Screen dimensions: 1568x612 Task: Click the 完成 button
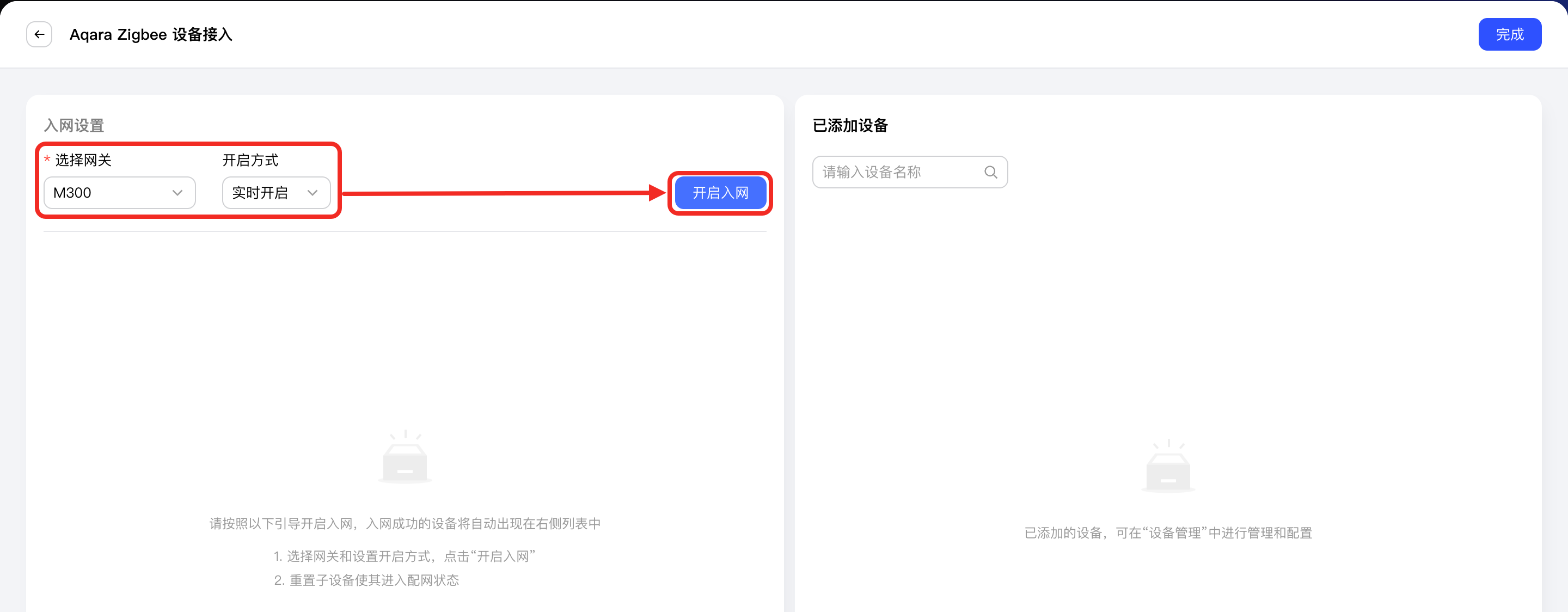click(1510, 34)
